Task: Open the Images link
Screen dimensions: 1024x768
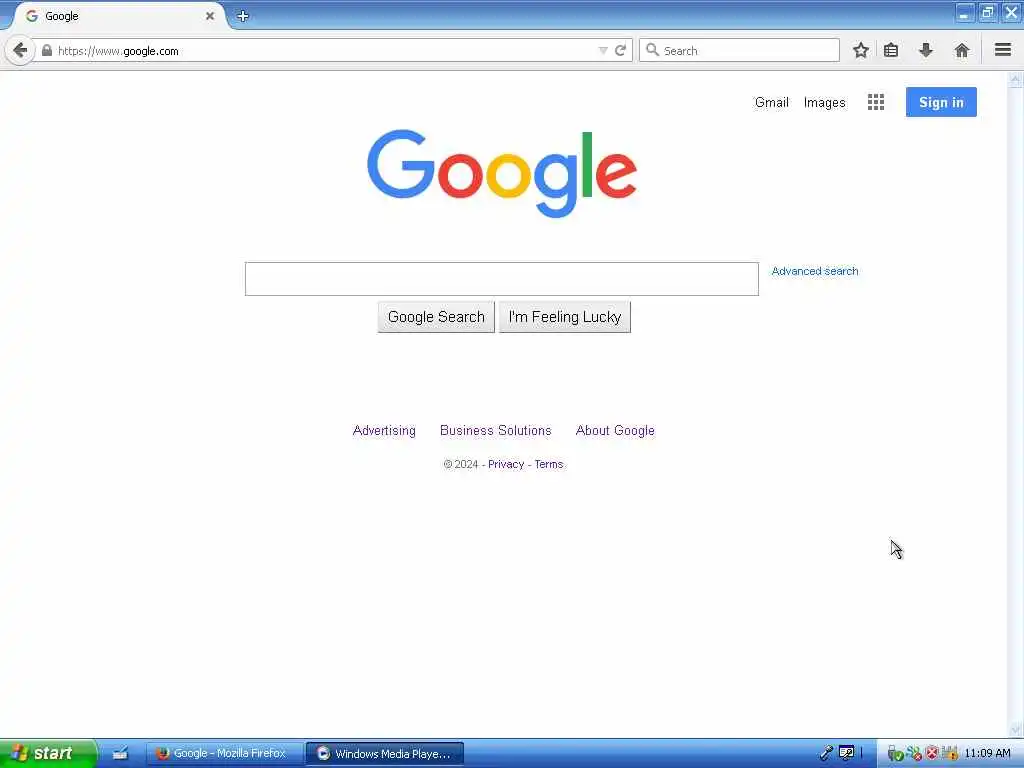Action: coord(824,103)
